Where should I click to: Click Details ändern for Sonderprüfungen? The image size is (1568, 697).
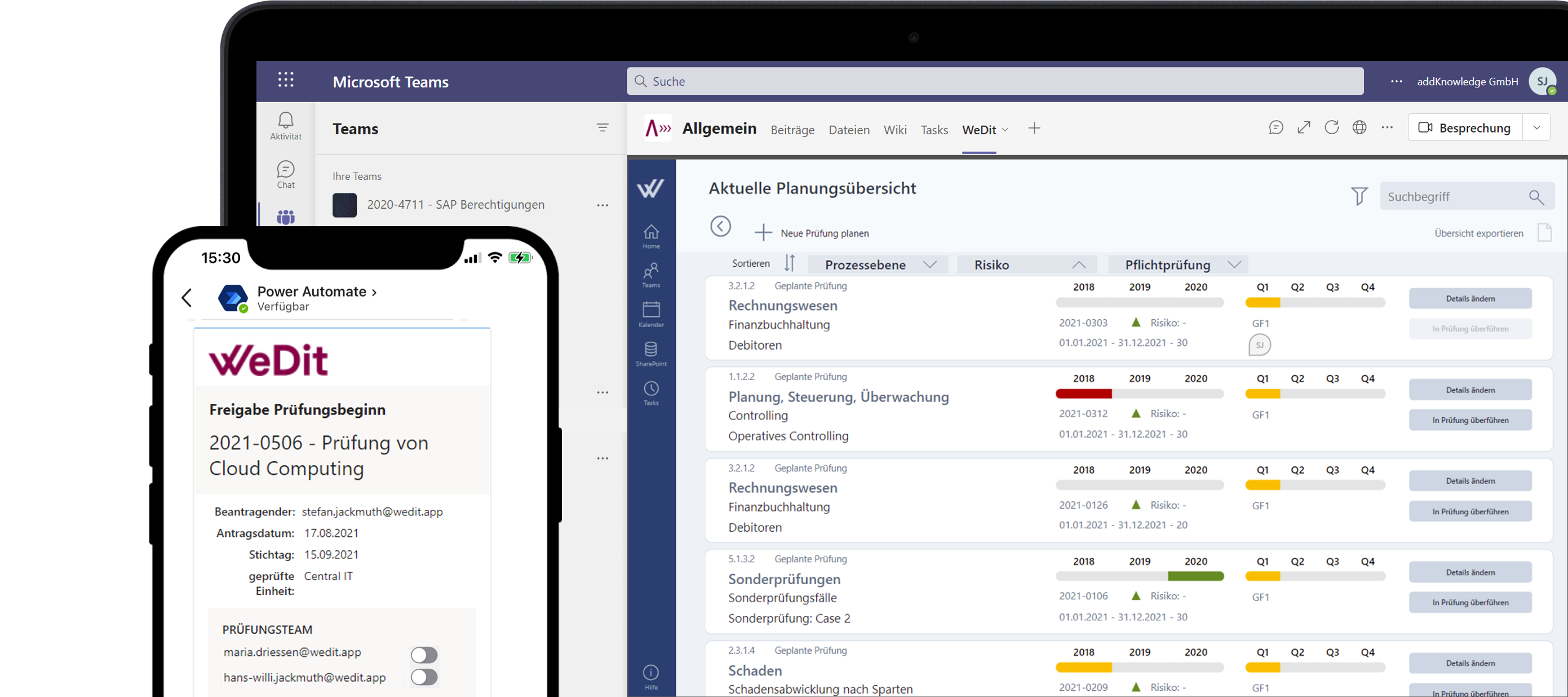coord(1470,572)
